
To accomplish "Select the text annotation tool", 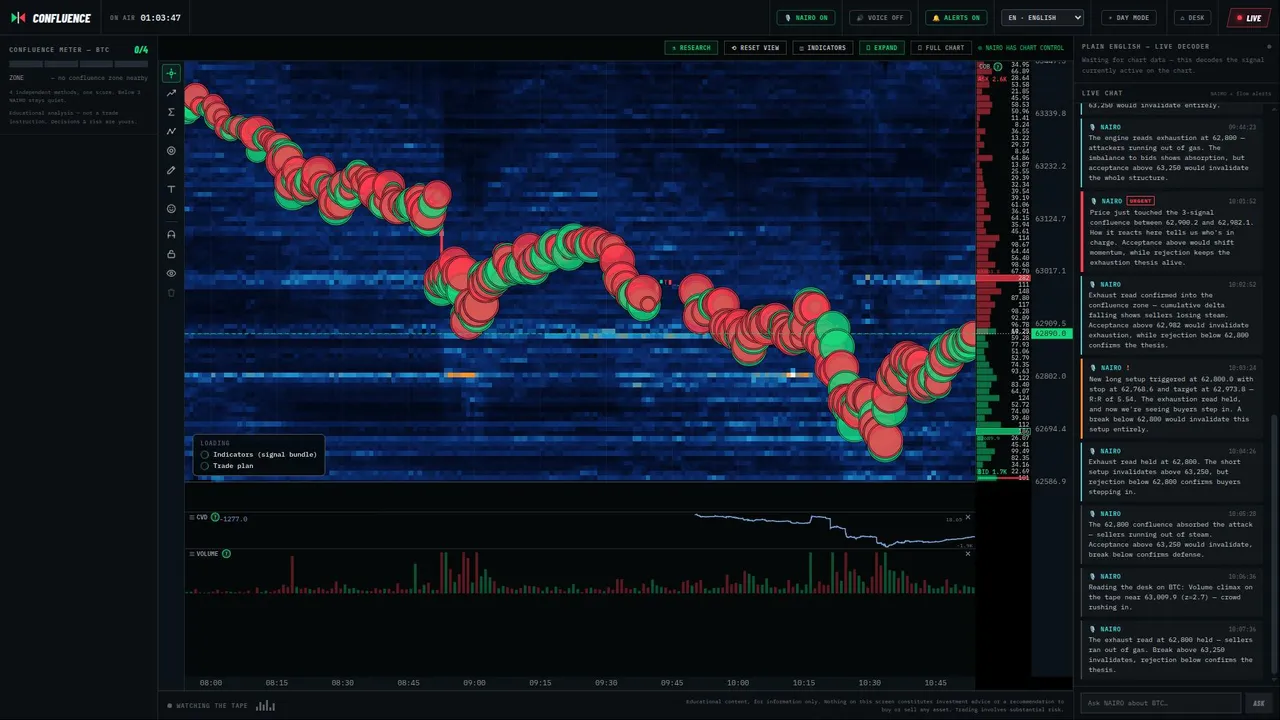I will (171, 189).
